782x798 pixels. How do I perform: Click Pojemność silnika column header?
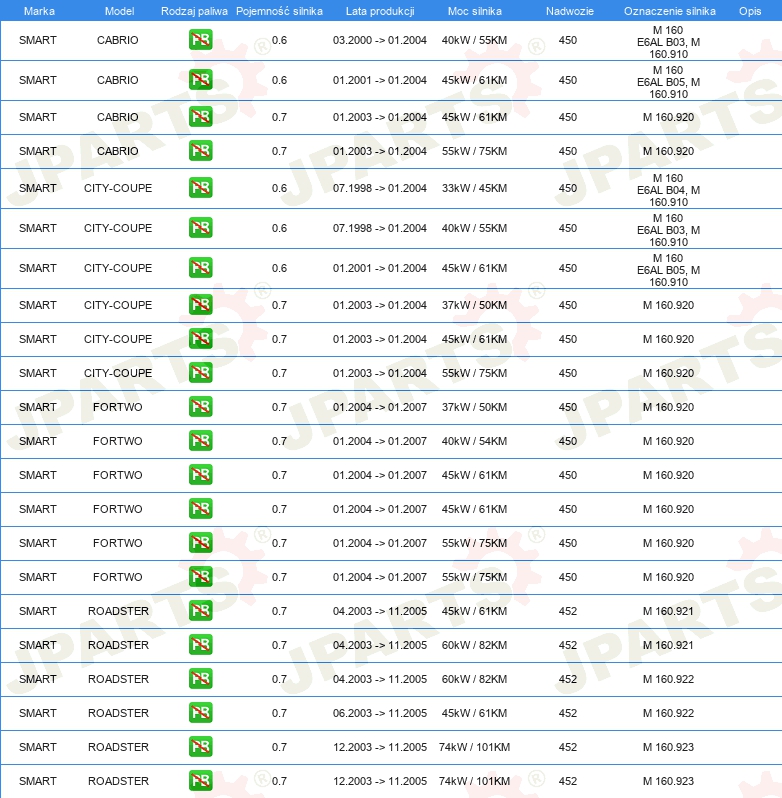click(x=279, y=11)
